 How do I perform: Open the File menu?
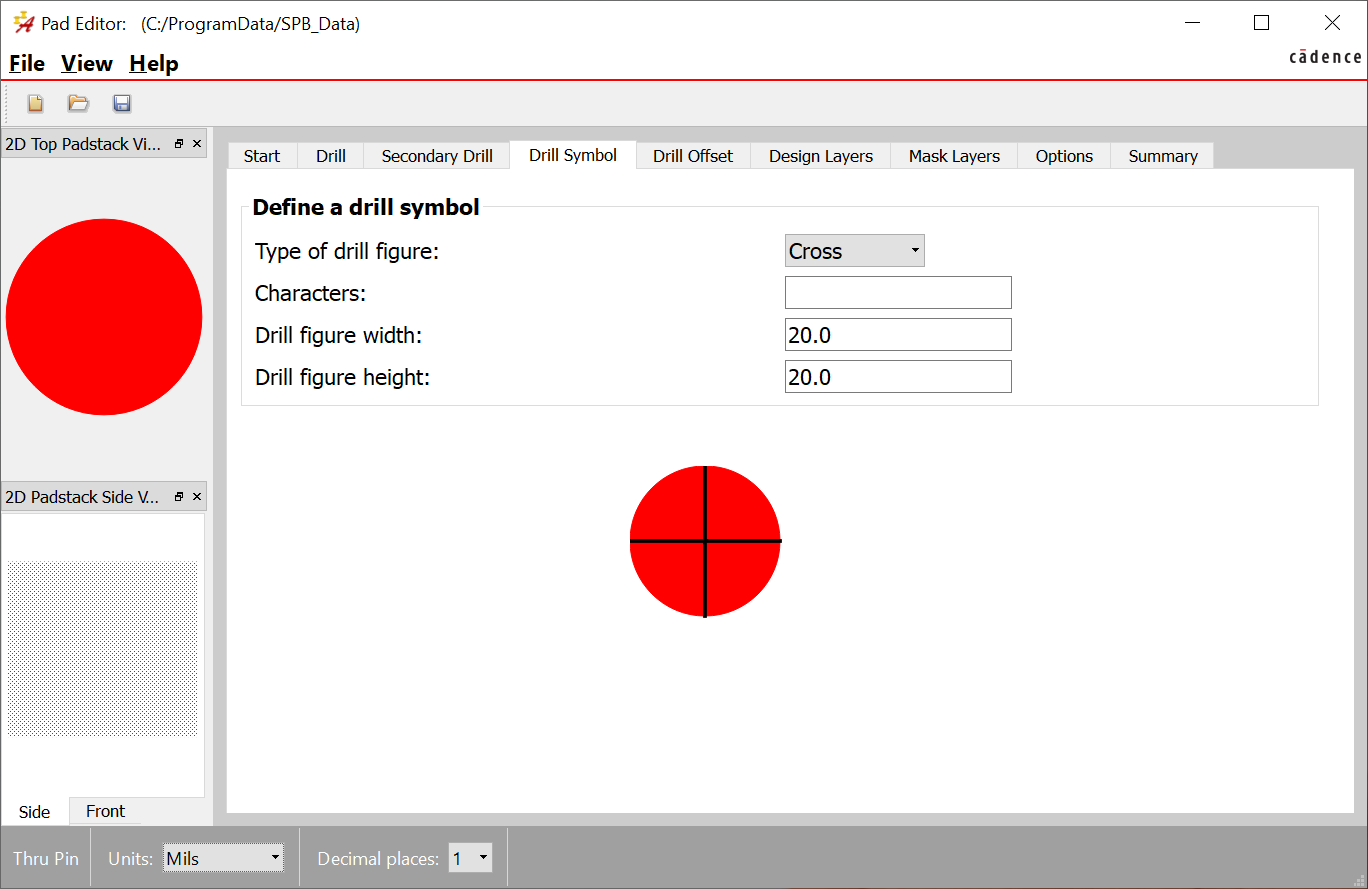click(x=27, y=63)
